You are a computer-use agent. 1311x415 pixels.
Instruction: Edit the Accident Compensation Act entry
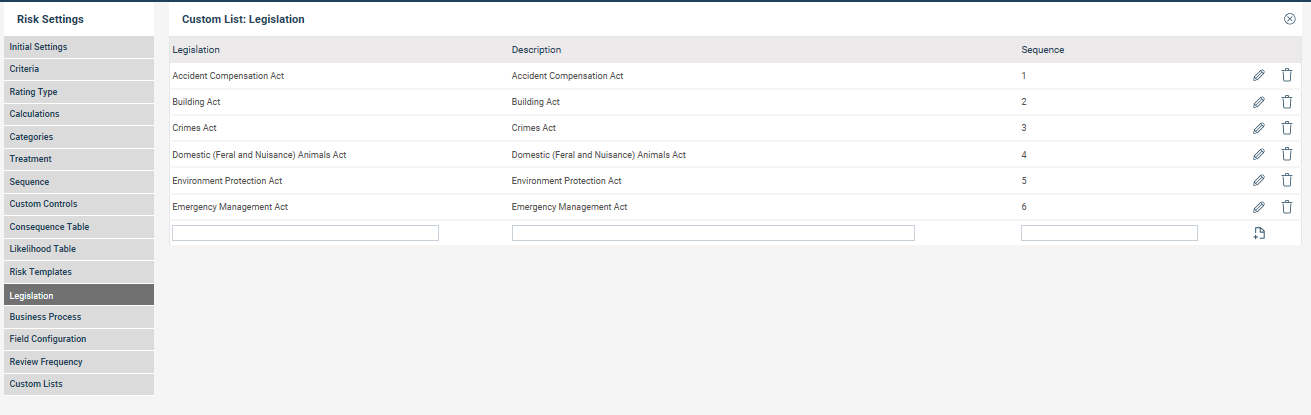click(x=1259, y=75)
